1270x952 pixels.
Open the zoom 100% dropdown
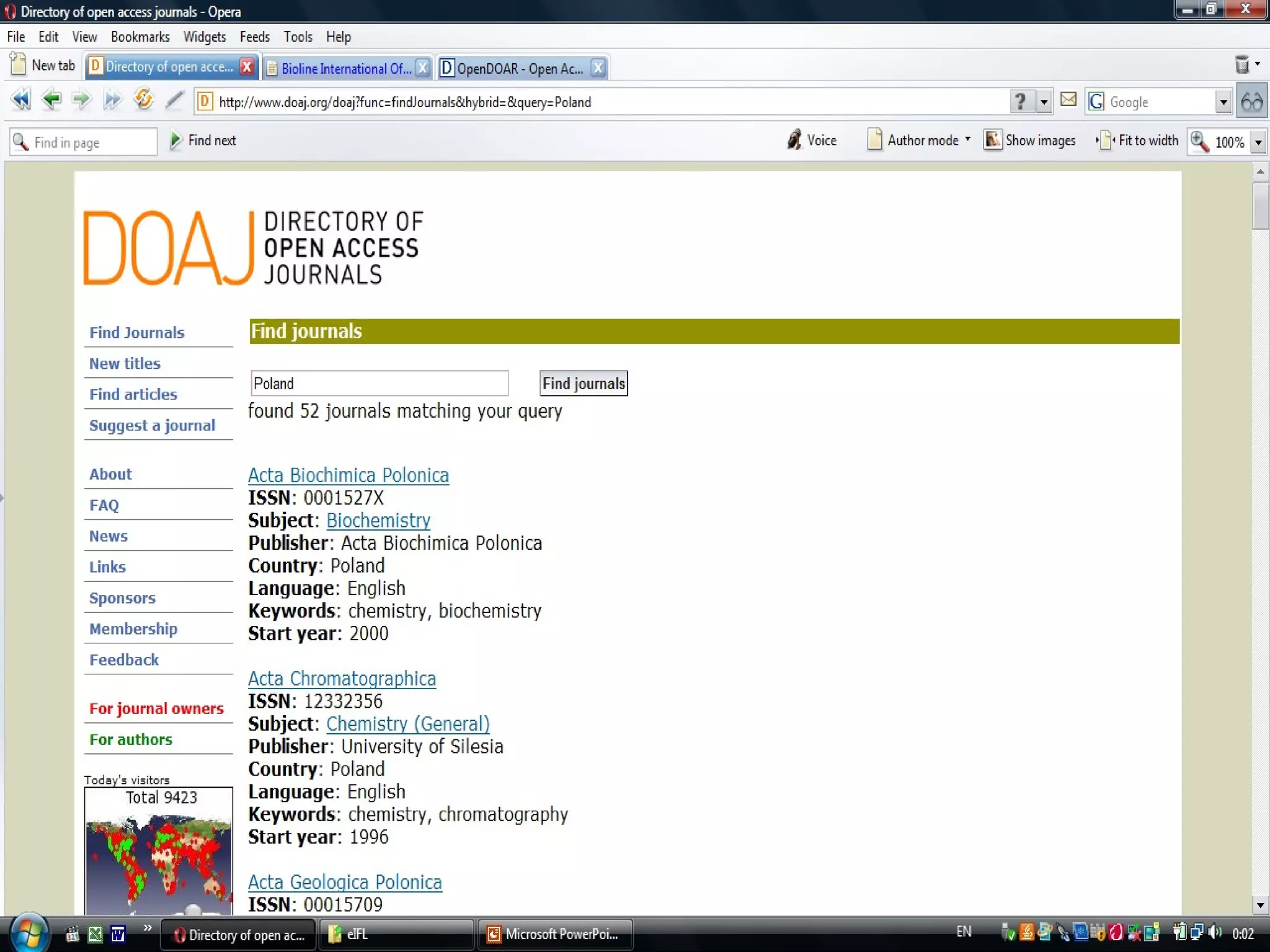[x=1258, y=142]
